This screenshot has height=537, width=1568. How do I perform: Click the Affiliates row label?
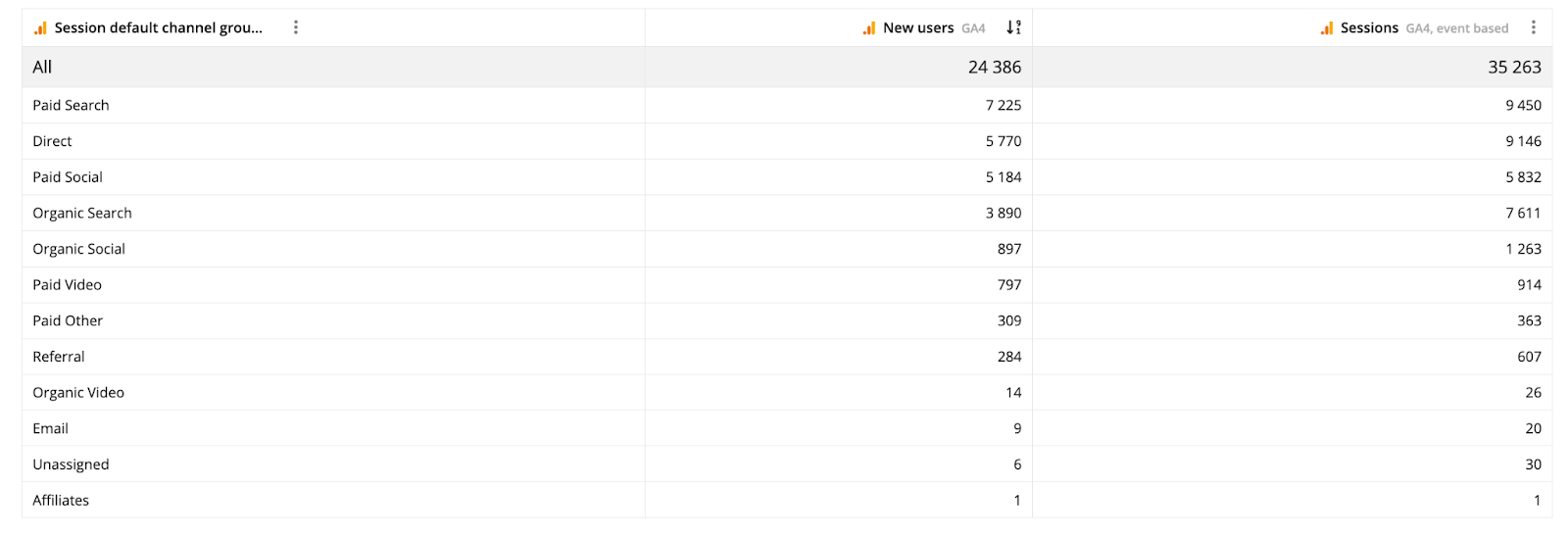point(61,500)
